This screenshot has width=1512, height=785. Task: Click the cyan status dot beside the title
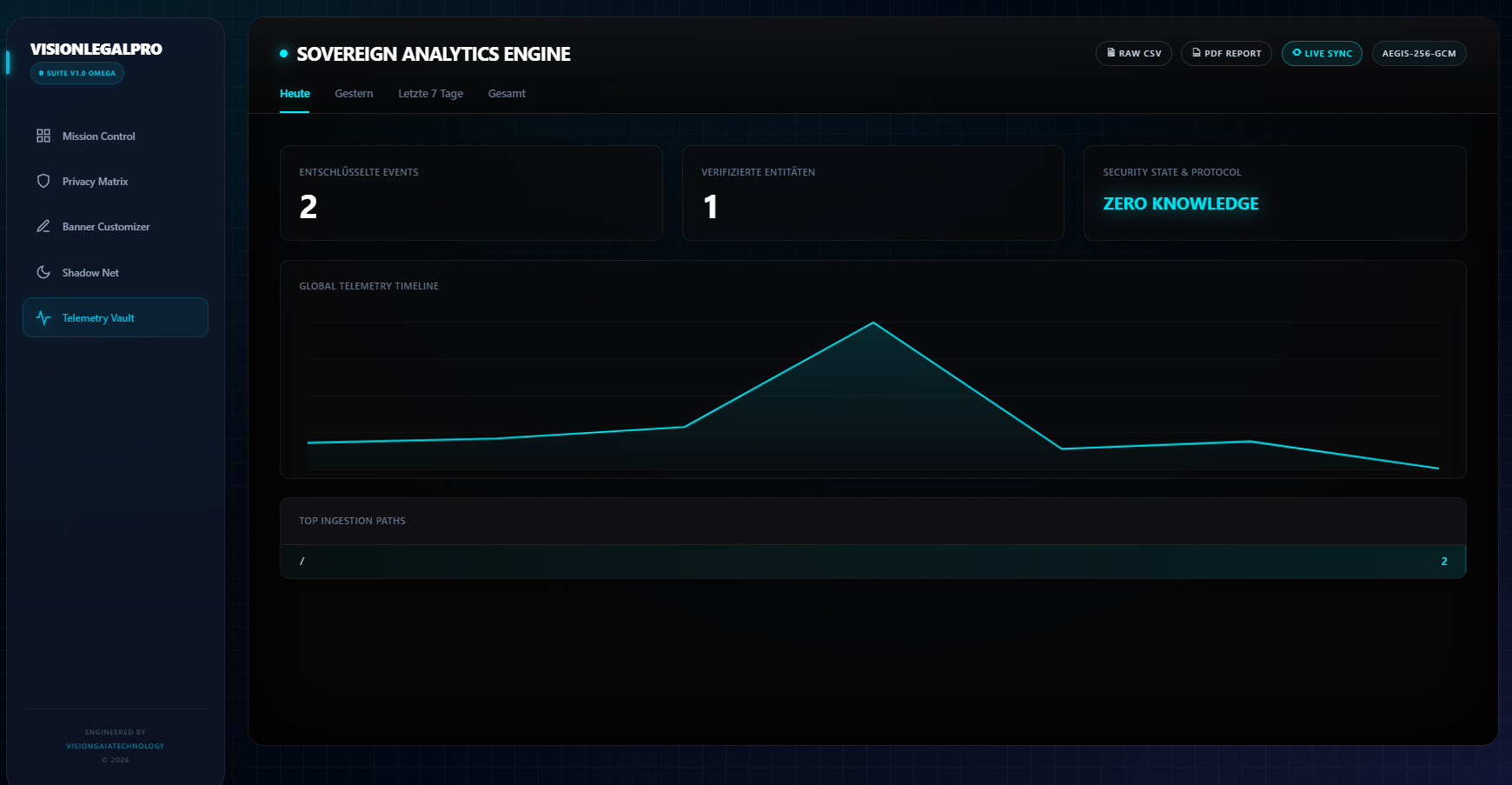pyautogui.click(x=283, y=54)
